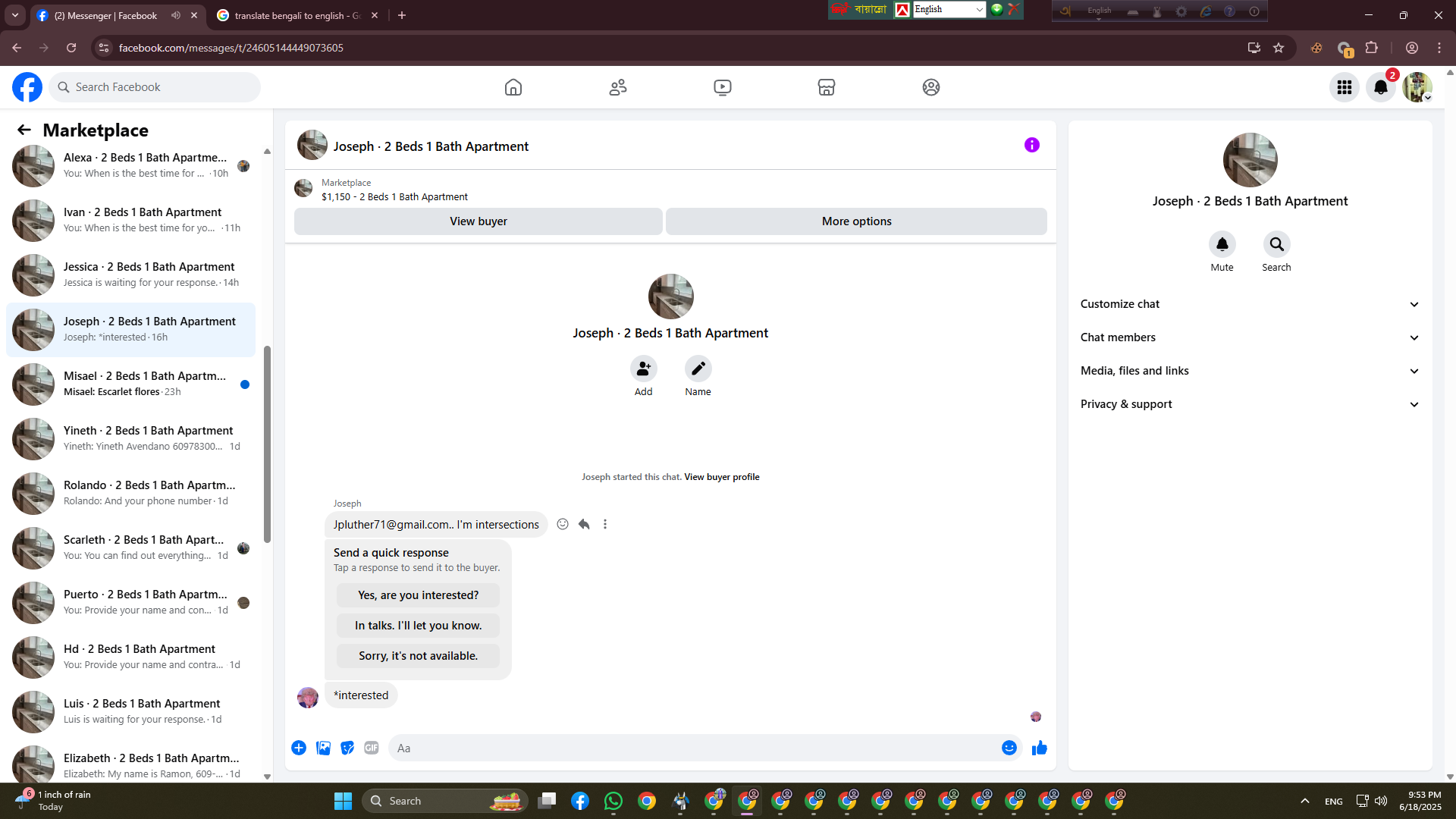Viewport: 1456px width, 819px height.
Task: Edit the chat name
Action: point(698,369)
